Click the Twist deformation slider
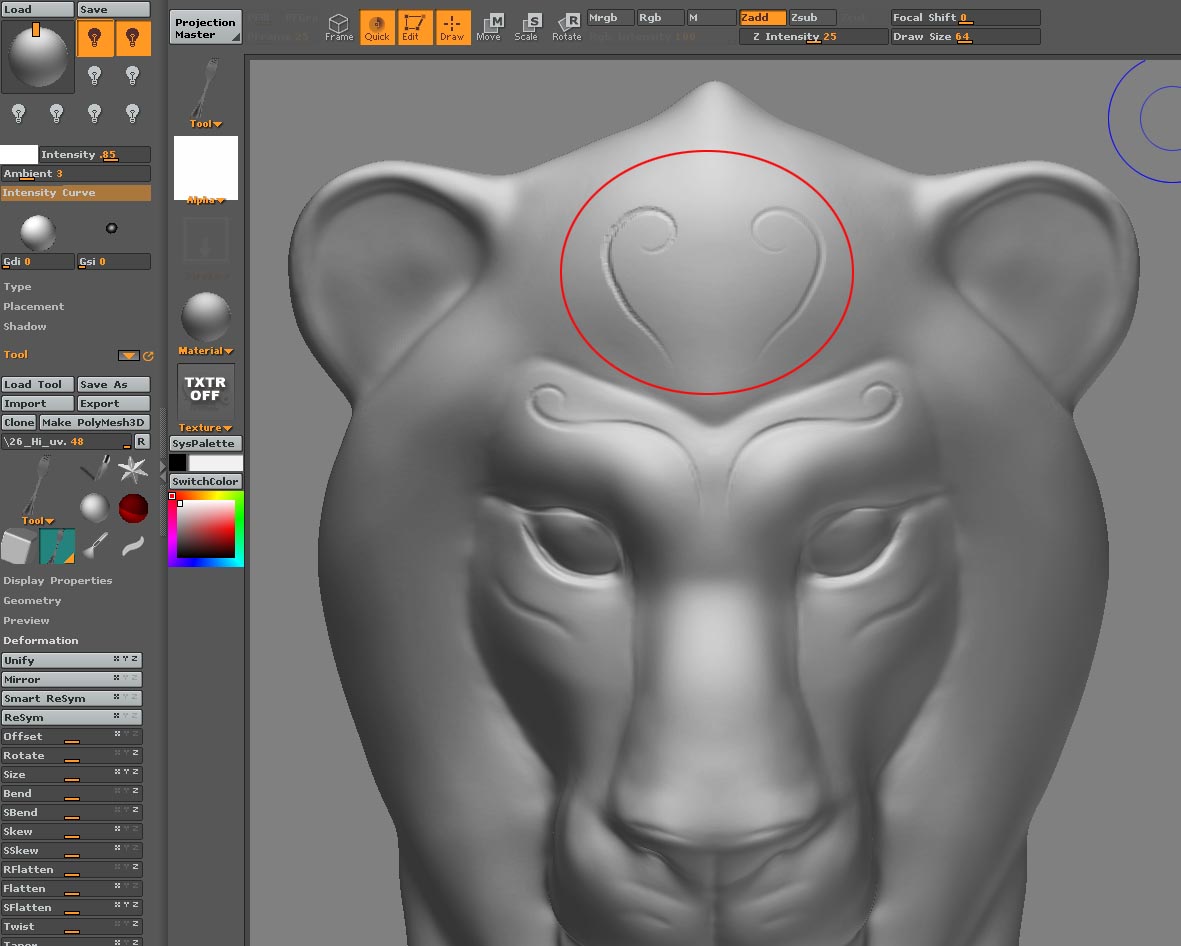1181x946 pixels. click(x=72, y=927)
